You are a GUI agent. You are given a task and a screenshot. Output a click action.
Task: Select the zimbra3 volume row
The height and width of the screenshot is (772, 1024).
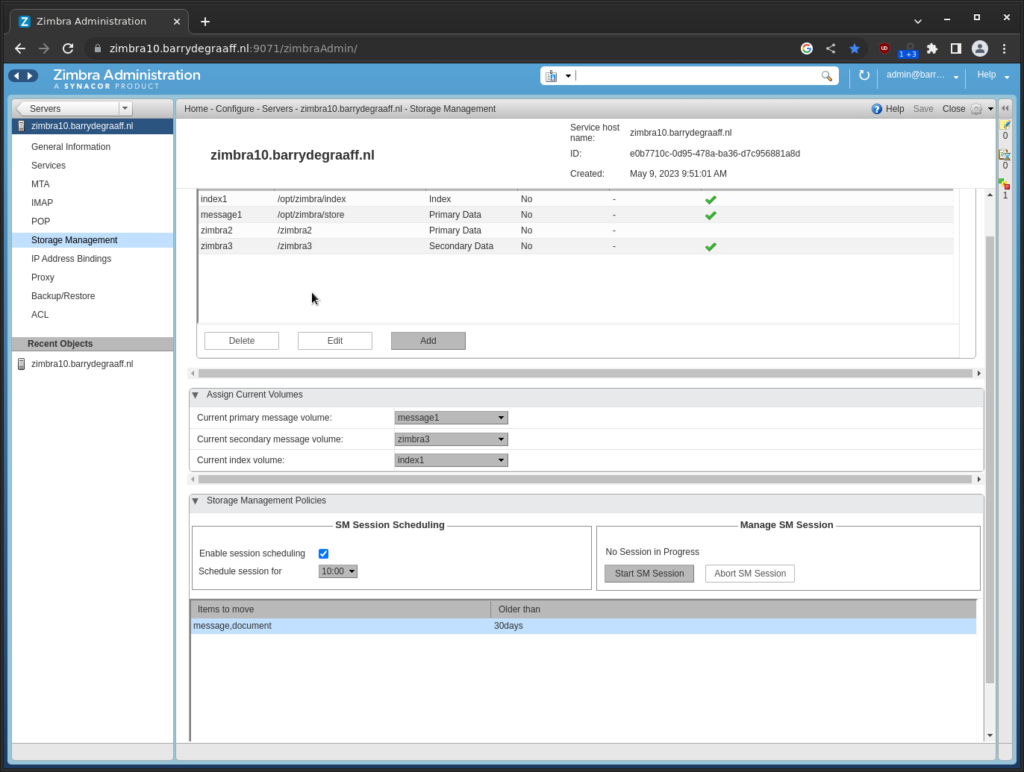pos(575,246)
